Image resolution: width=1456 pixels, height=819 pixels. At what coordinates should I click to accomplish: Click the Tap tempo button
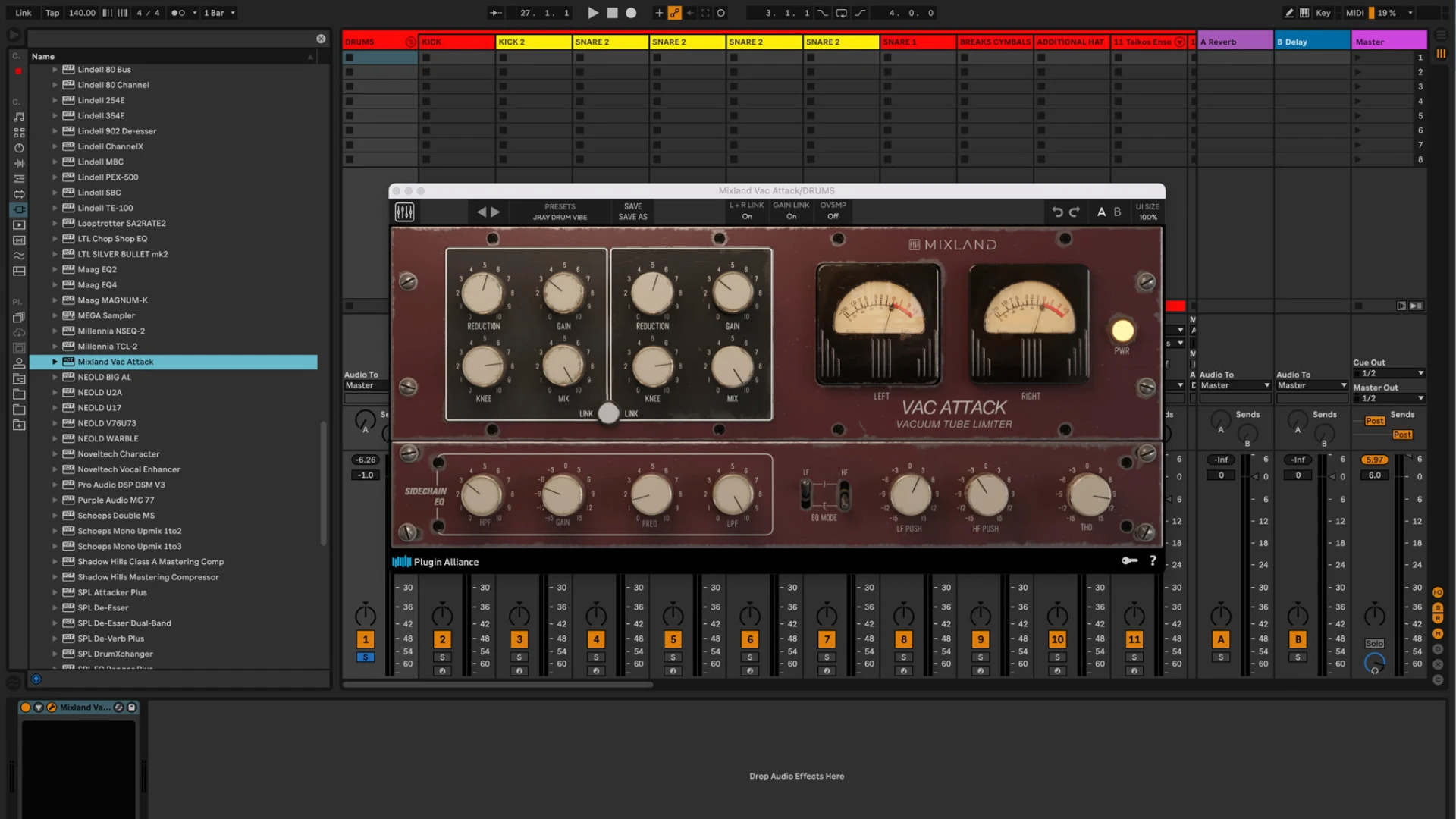click(52, 13)
